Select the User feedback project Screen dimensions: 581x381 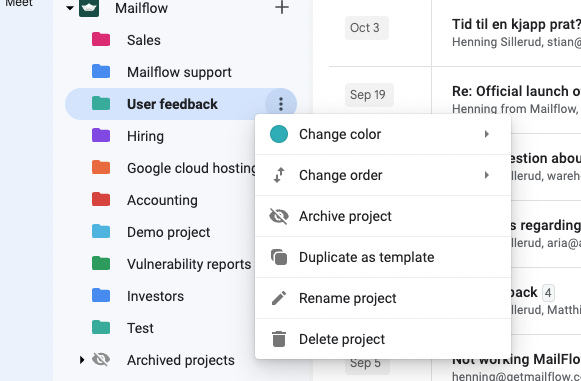172,104
